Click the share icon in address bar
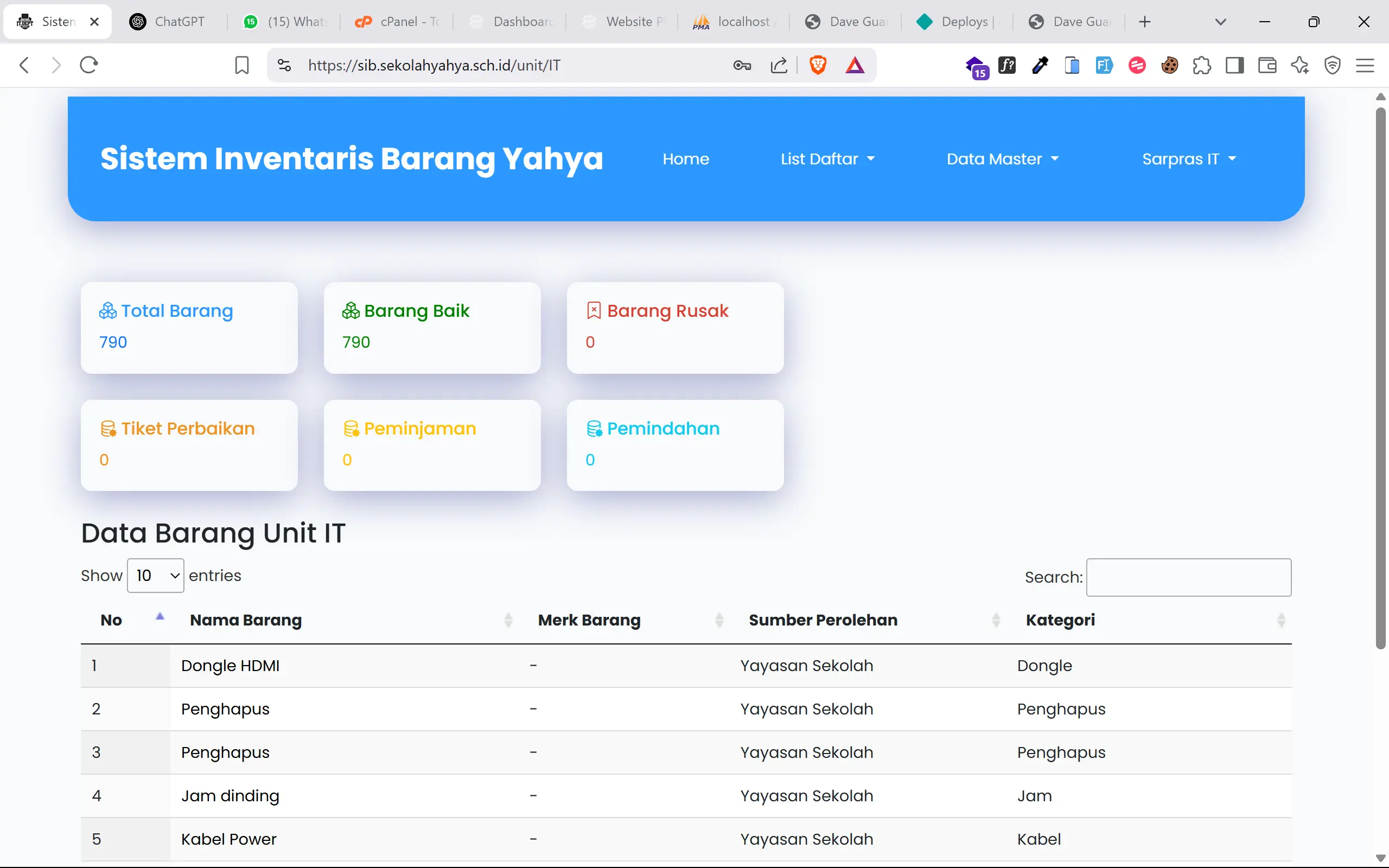The width and height of the screenshot is (1389, 868). coord(779,66)
